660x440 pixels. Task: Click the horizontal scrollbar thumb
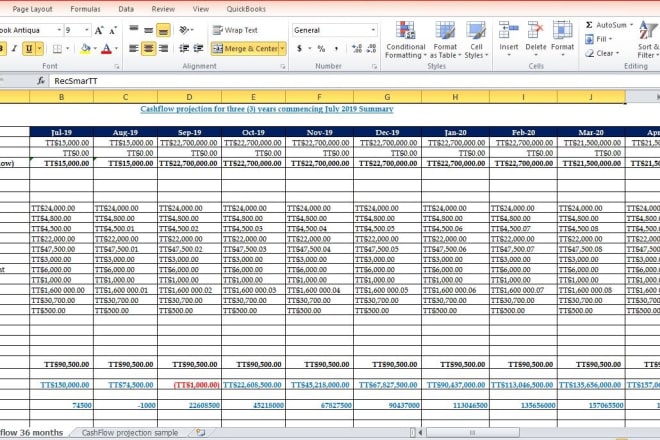click(472, 432)
